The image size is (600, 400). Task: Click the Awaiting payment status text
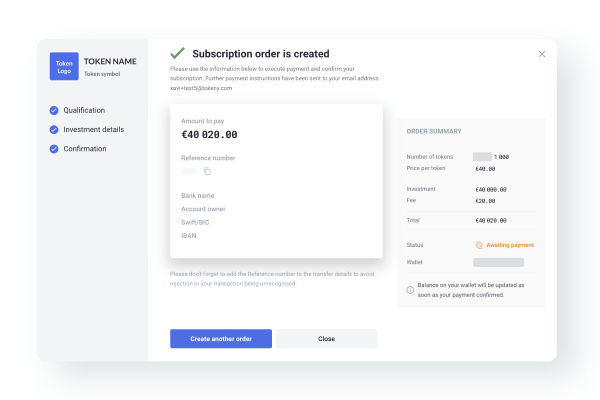click(510, 245)
